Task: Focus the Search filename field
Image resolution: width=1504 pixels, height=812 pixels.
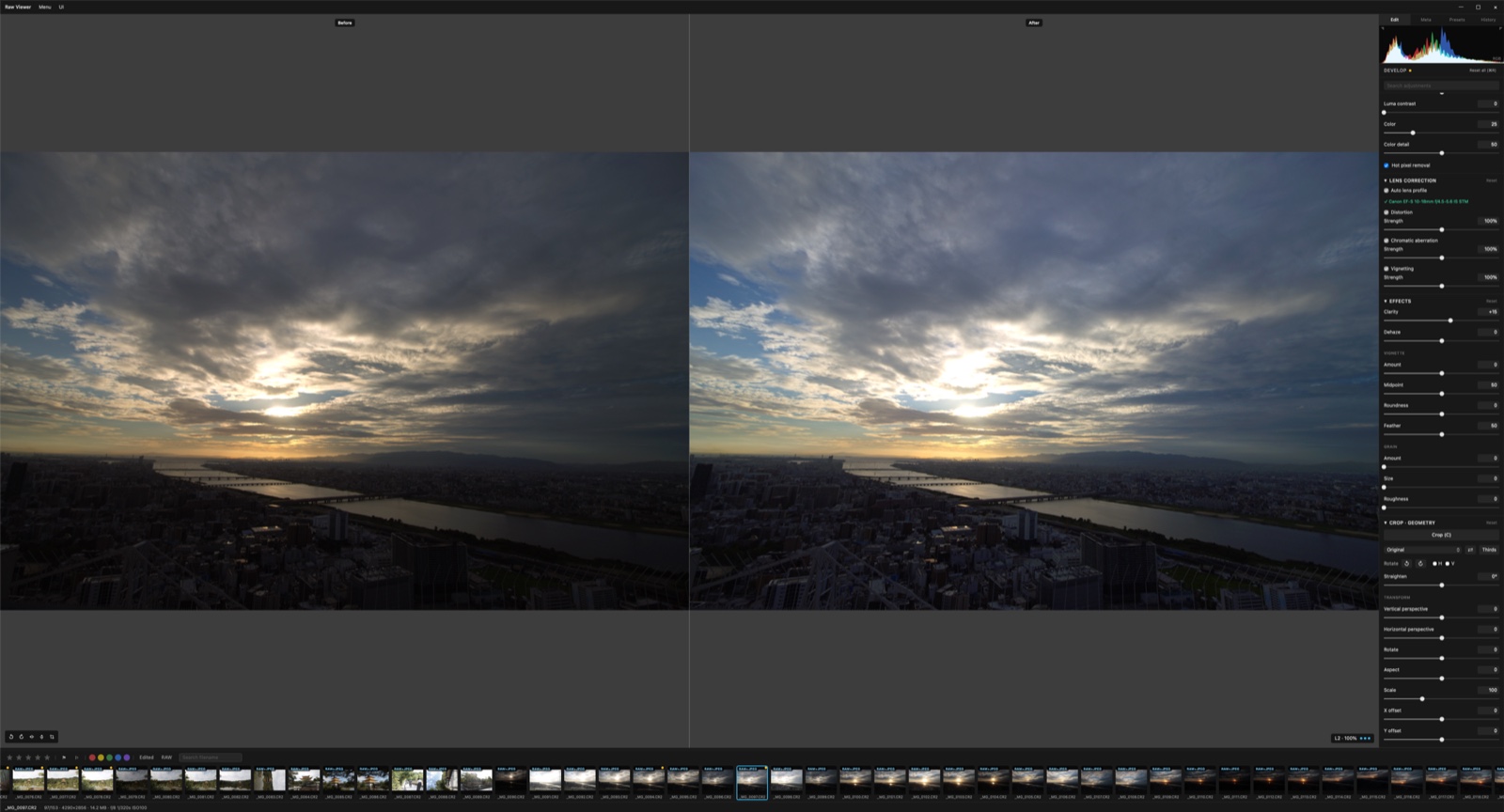Action: [x=211, y=757]
